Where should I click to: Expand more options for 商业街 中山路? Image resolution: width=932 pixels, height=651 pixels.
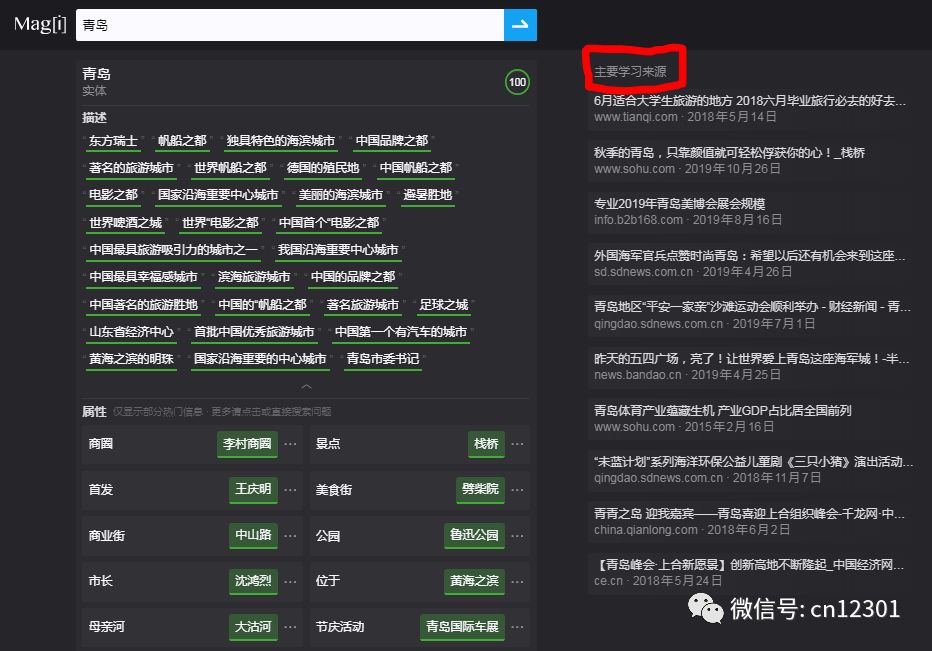pyautogui.click(x=290, y=535)
